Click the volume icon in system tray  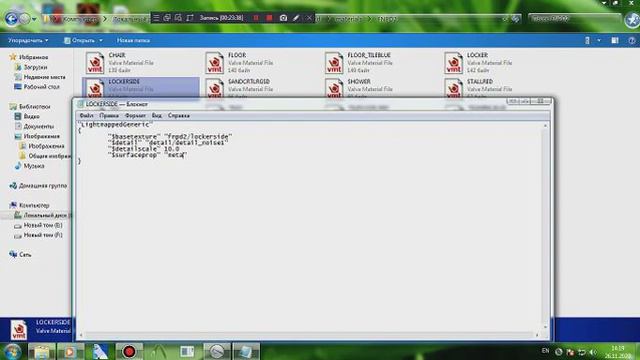[x=593, y=352]
